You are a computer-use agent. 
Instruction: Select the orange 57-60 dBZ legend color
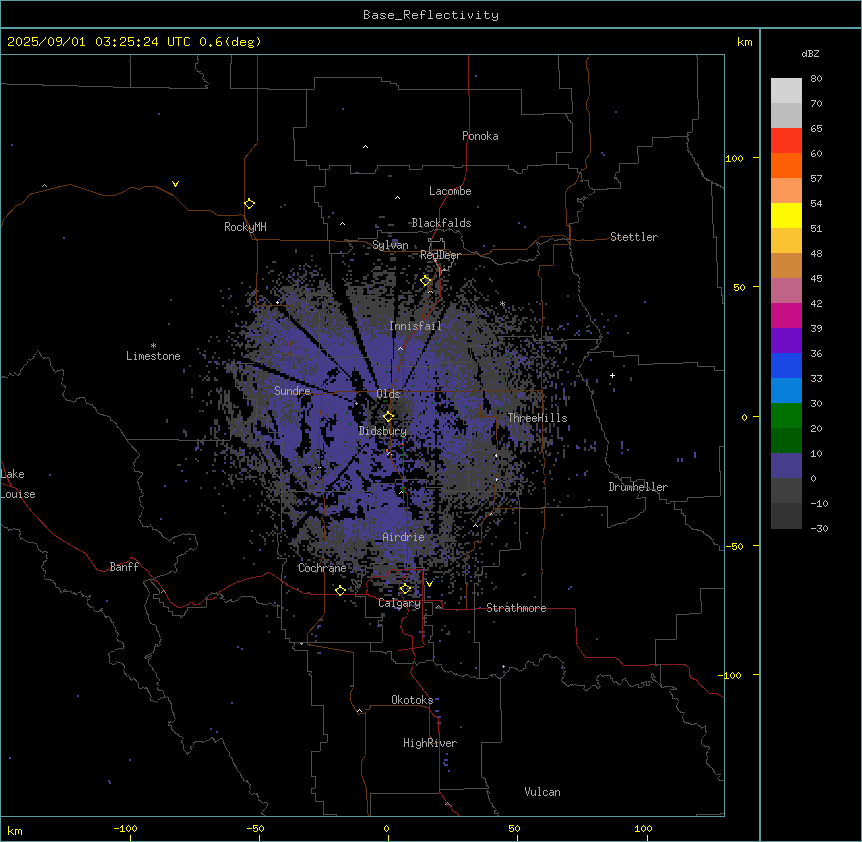pyautogui.click(x=786, y=165)
